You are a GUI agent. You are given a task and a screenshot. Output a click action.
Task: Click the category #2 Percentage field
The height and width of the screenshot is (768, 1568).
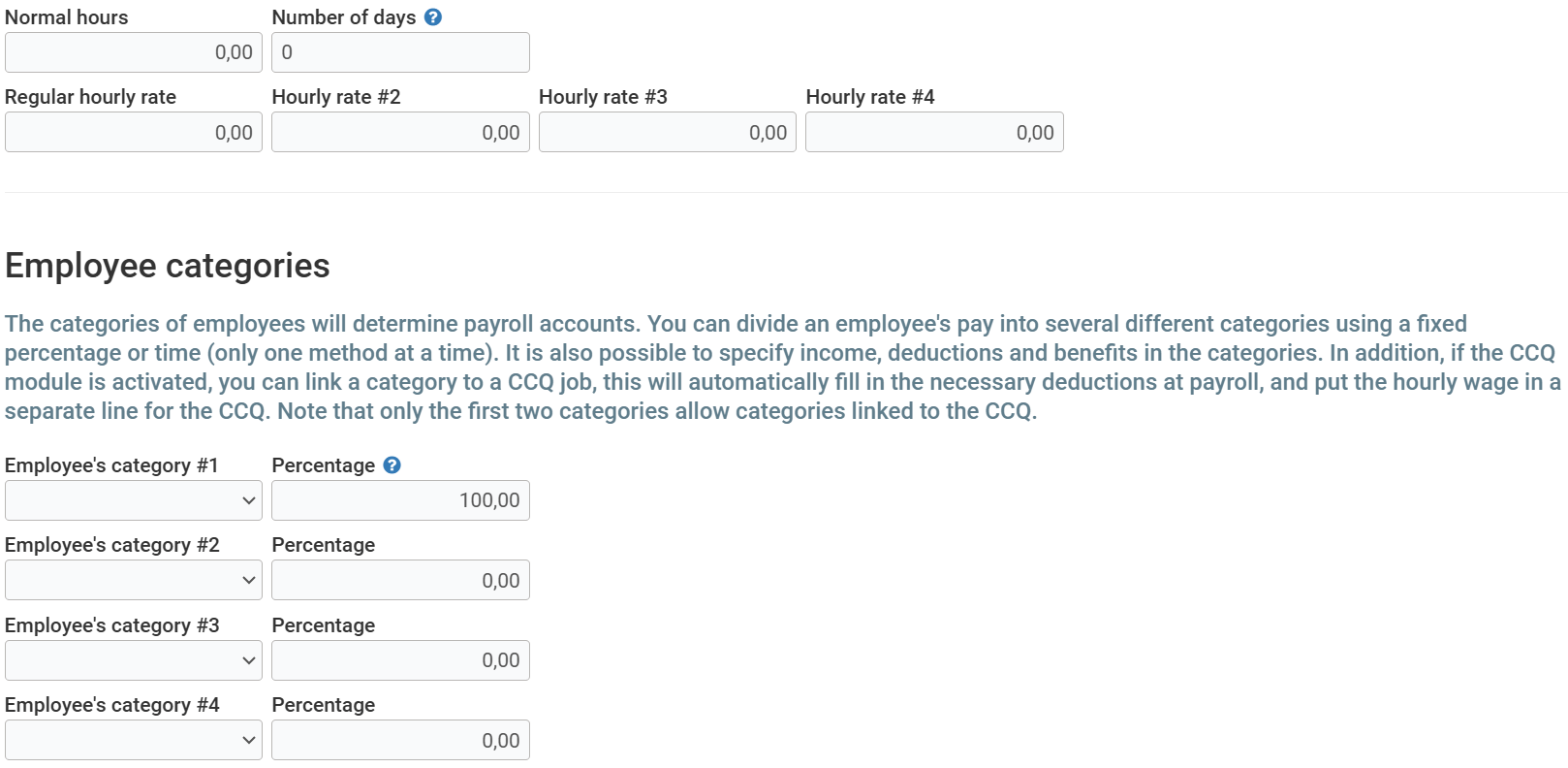pyautogui.click(x=400, y=581)
